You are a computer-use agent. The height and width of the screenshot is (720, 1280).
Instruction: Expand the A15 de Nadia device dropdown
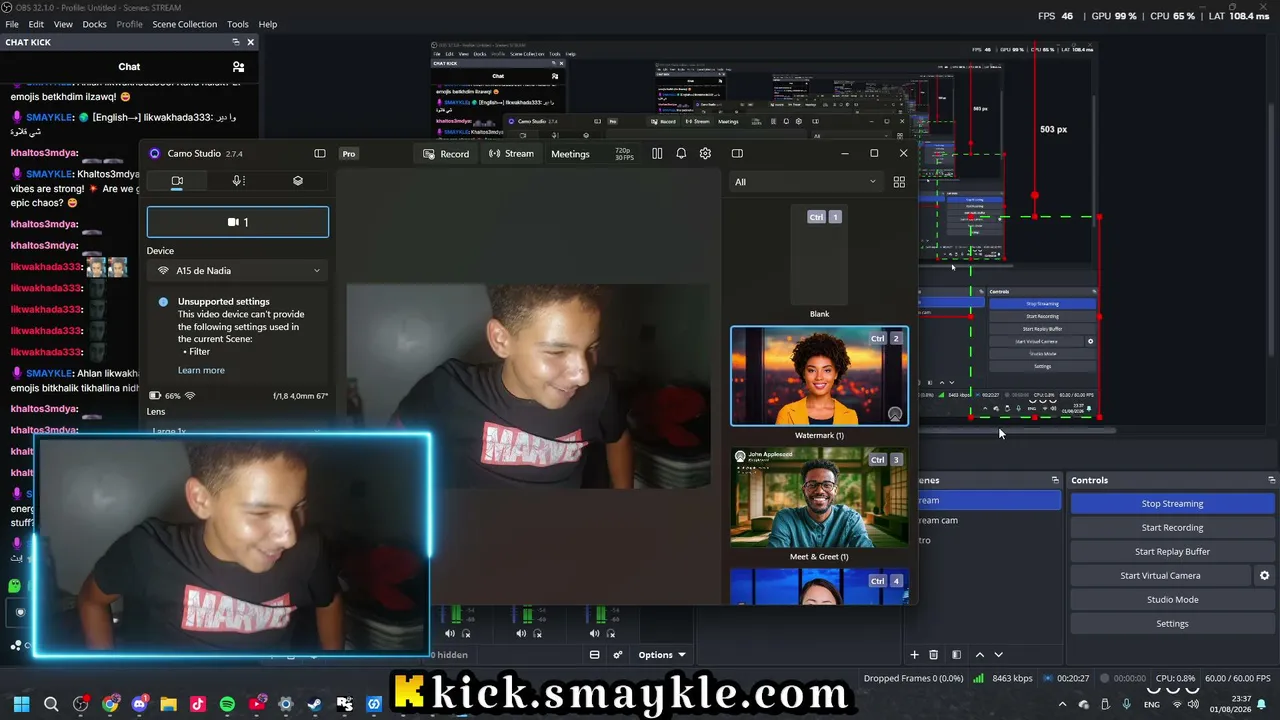click(x=238, y=271)
